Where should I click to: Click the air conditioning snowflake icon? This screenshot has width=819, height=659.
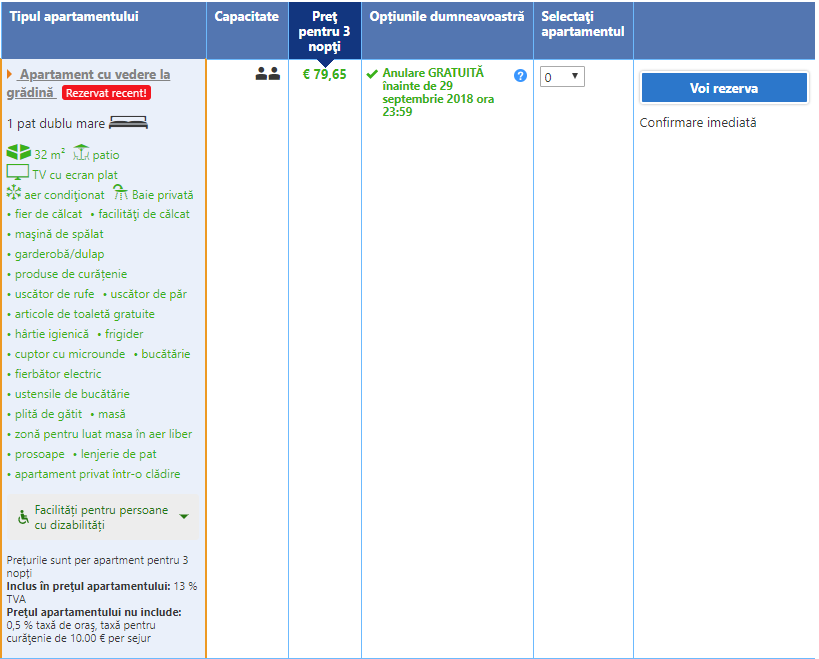(14, 194)
